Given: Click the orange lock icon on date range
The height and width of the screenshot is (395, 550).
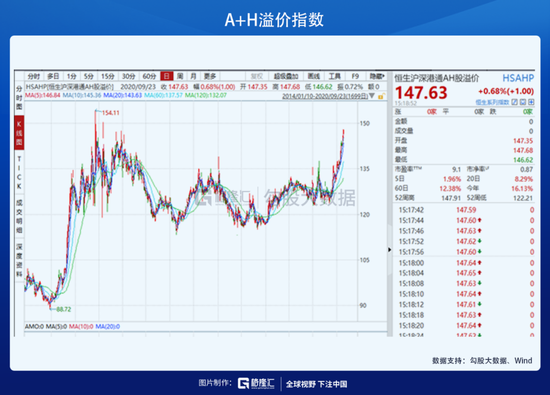Looking at the screenshot, I should [x=381, y=96].
